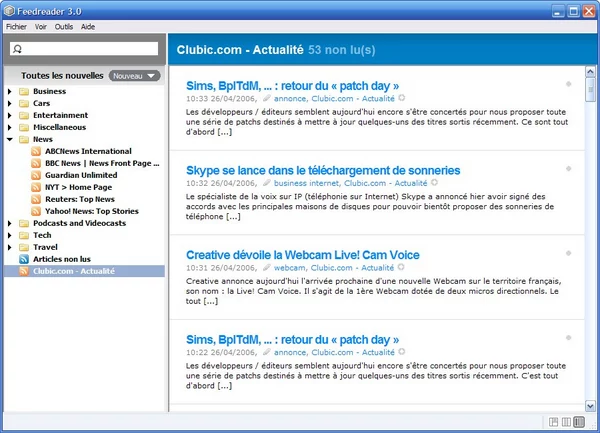Viewport: 600px width, 433px height.
Task: Click the Podcasts and Videocasts folder icon
Action: pyautogui.click(x=24, y=223)
